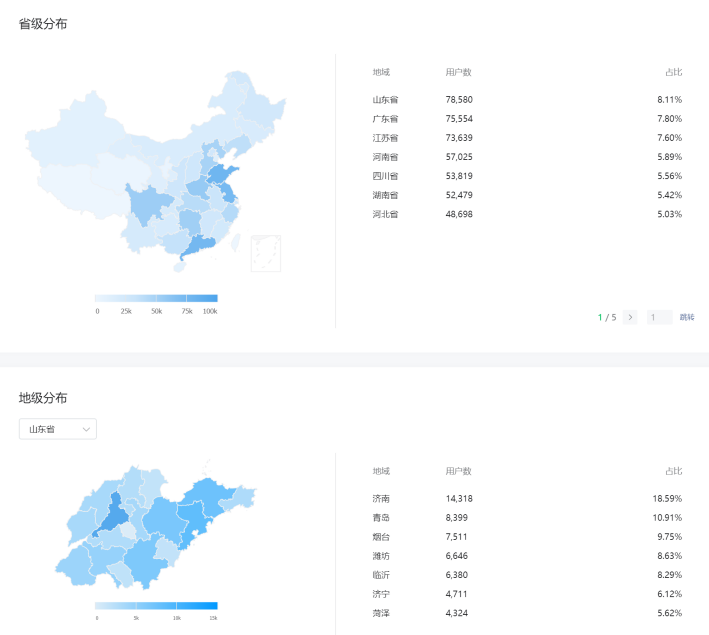Click the 1 / 5 page indicator
Viewport: 709px width, 635px height.
[x=607, y=317]
